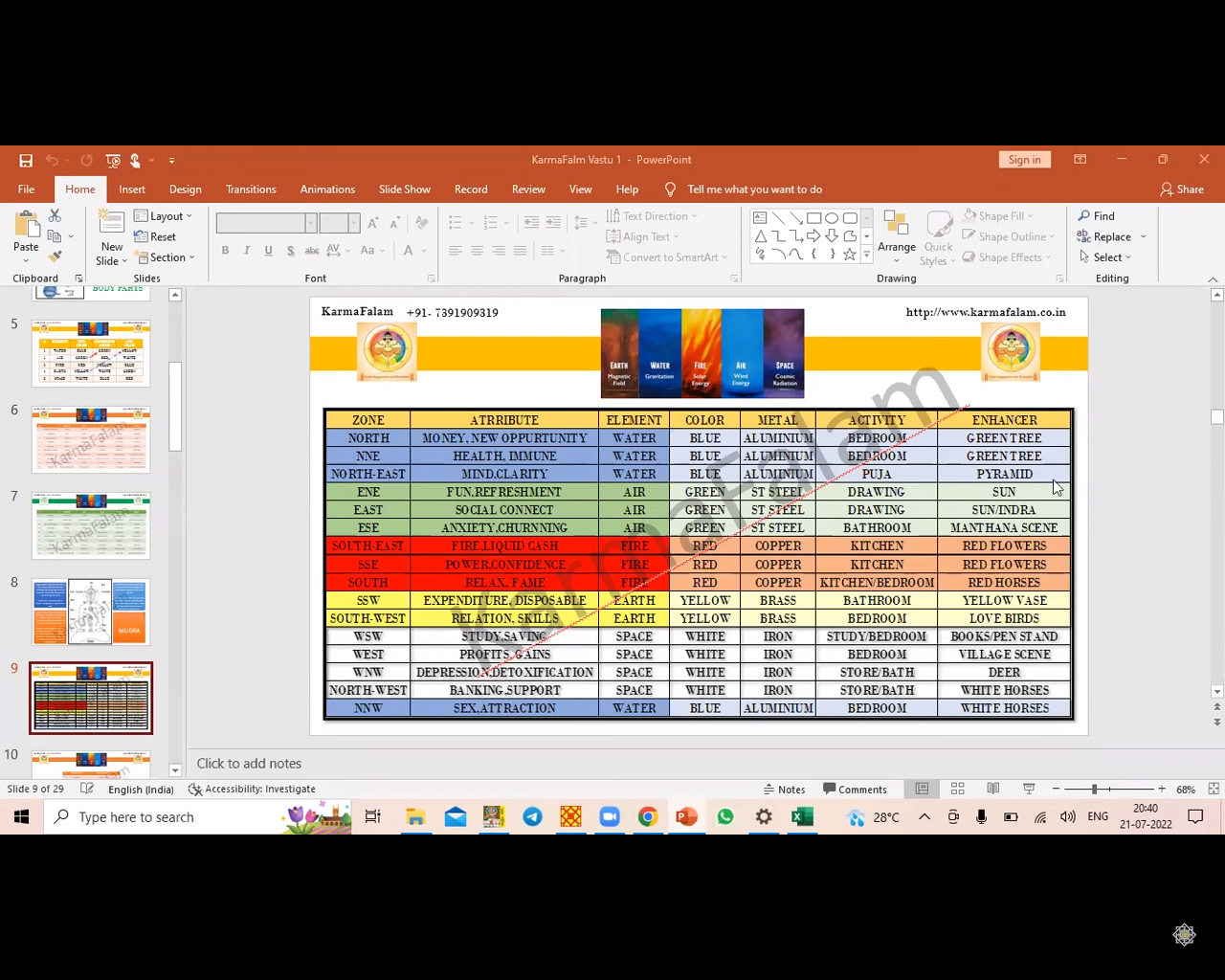Open the Design ribbon tab
Viewport: 1225px width, 980px height.
pyautogui.click(x=185, y=189)
